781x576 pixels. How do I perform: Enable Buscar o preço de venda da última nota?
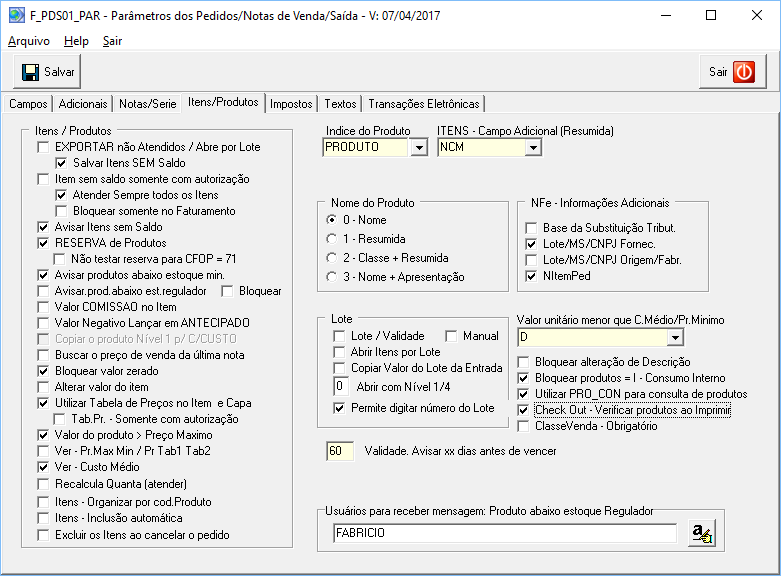[x=43, y=355]
